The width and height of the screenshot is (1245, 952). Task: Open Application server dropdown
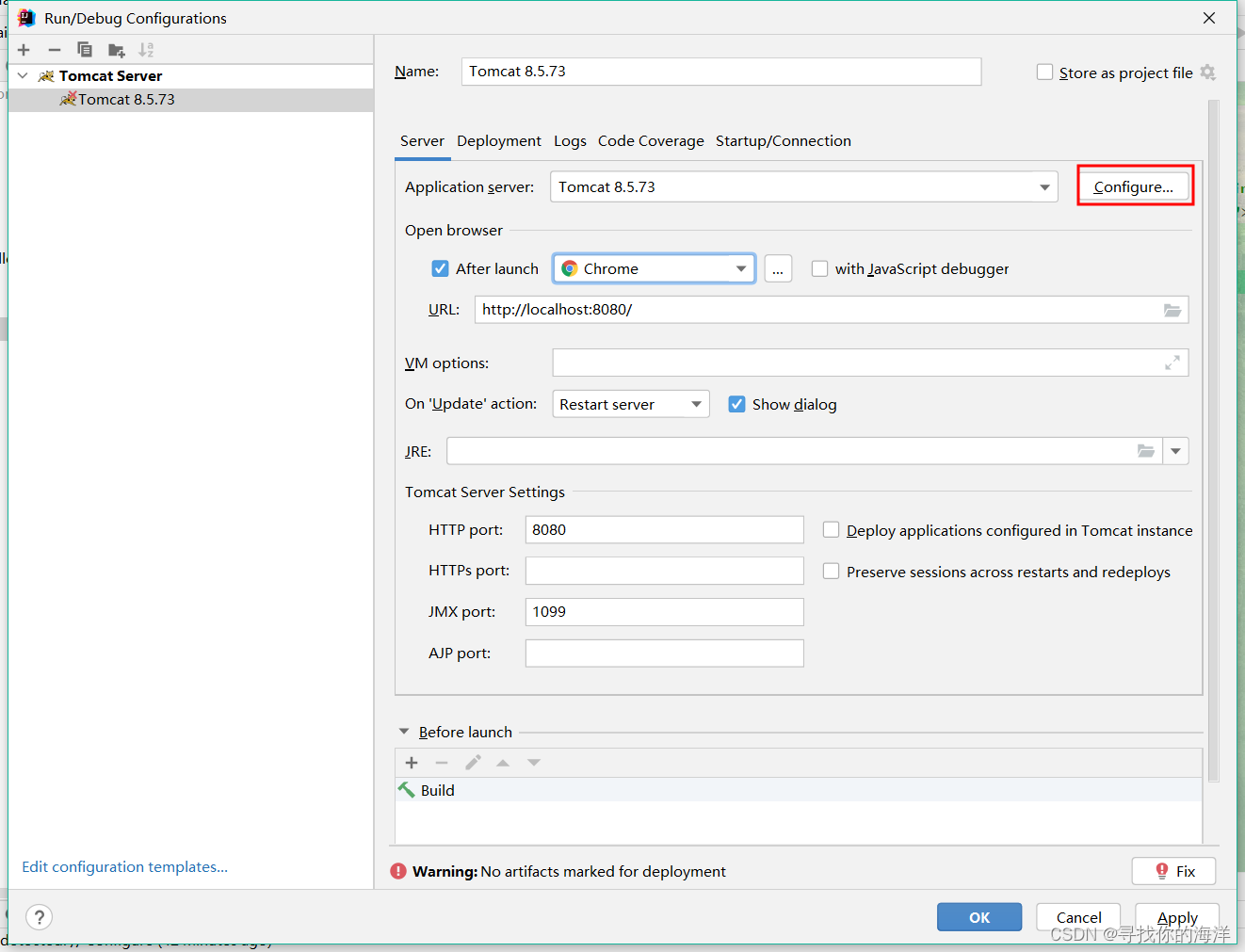(803, 186)
